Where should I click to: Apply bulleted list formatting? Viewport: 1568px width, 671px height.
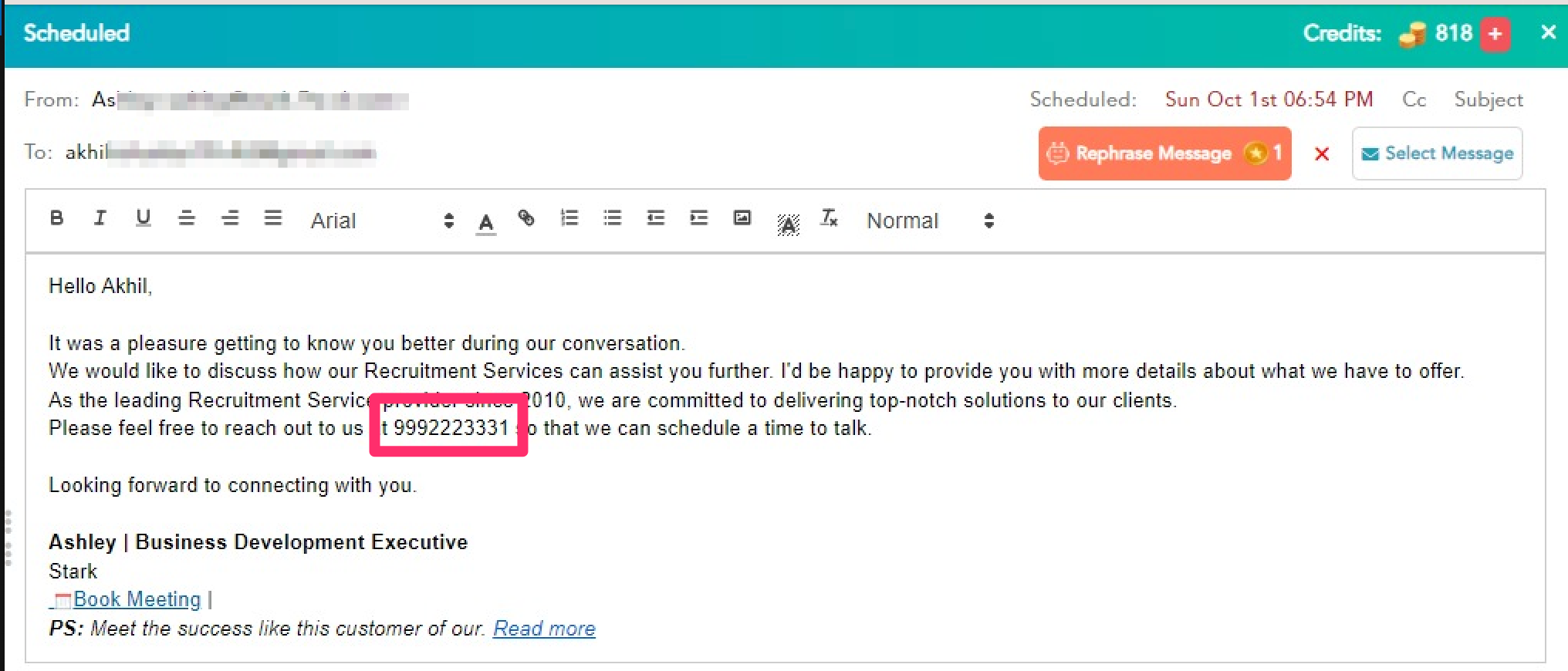[x=613, y=218]
